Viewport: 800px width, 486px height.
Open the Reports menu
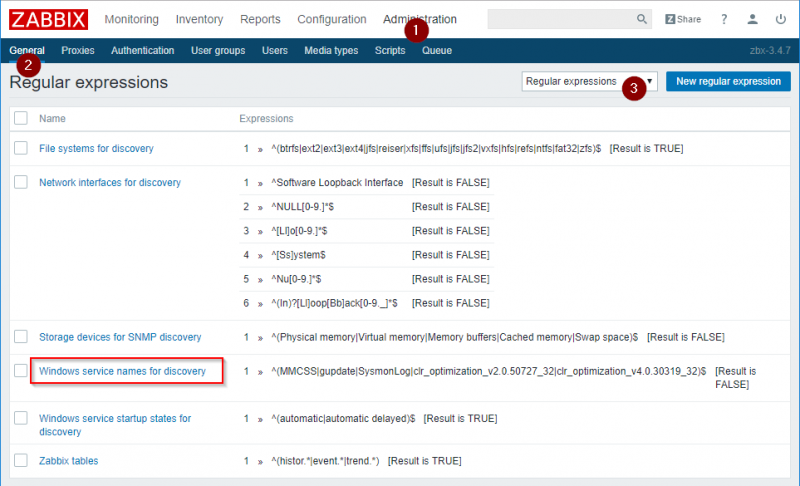(x=260, y=19)
